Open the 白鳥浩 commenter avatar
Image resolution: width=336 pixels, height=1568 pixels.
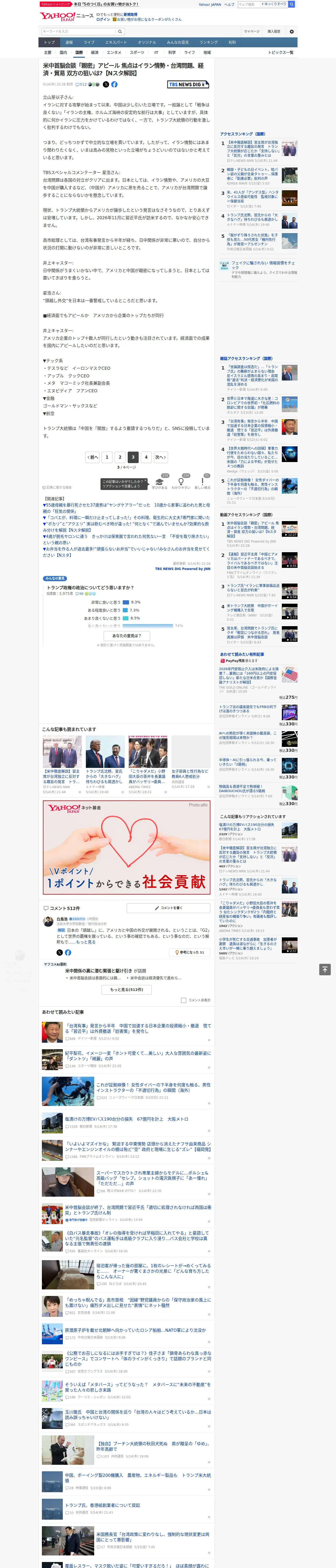coord(48,921)
